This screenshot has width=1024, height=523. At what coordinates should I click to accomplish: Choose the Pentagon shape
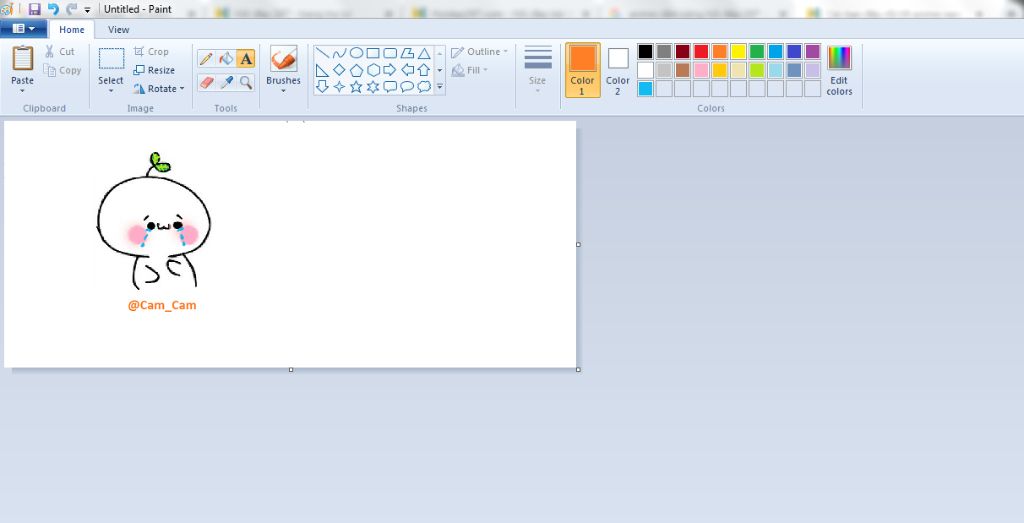click(x=356, y=70)
